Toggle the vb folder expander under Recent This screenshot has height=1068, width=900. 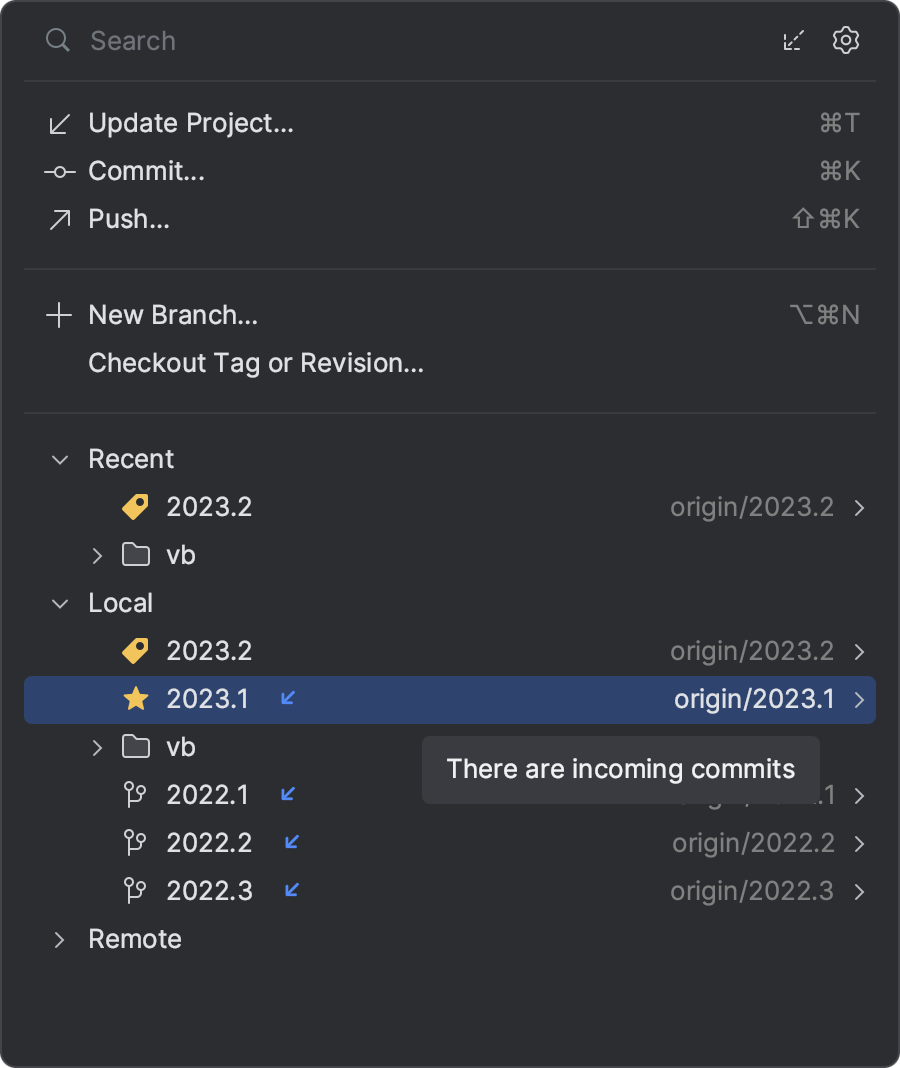(x=97, y=555)
